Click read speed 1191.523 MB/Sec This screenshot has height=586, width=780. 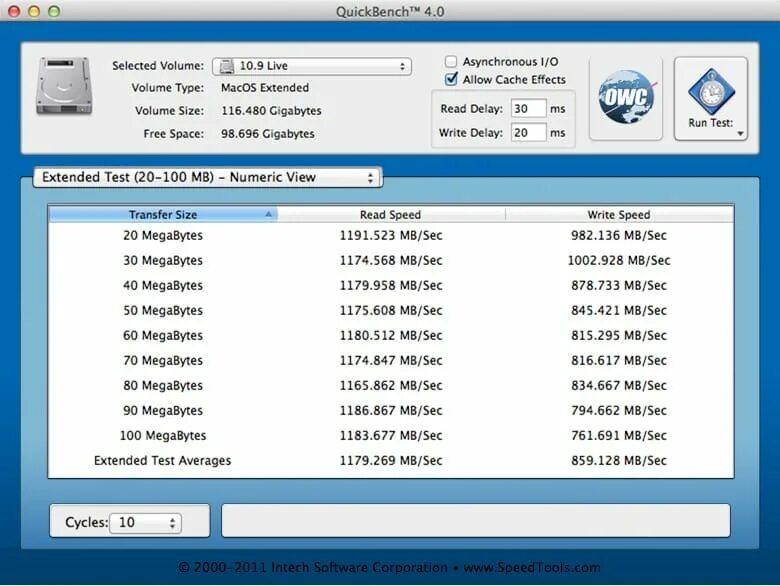click(391, 235)
